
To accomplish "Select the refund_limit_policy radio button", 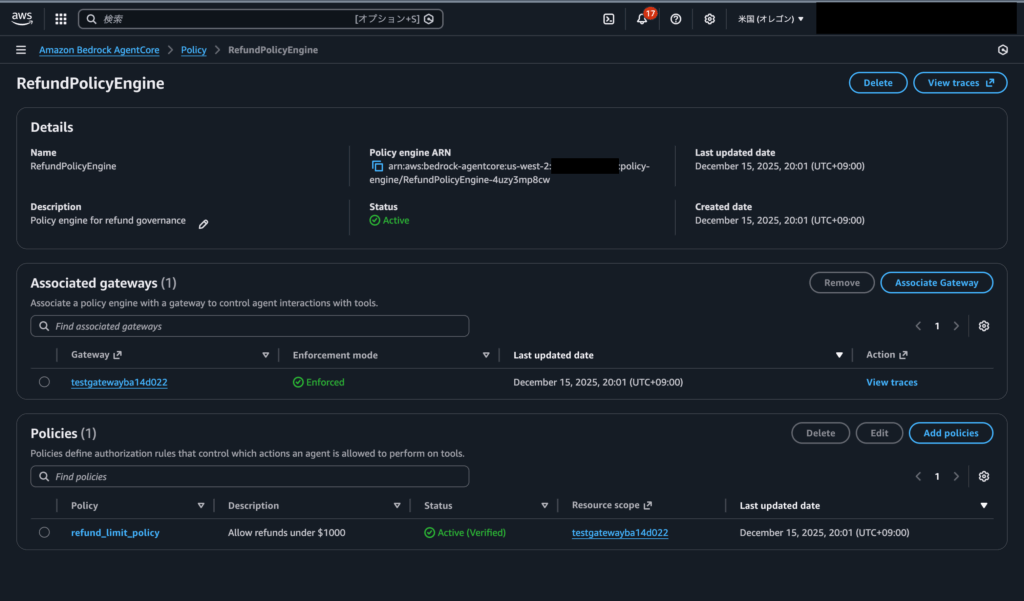I will [x=44, y=533].
